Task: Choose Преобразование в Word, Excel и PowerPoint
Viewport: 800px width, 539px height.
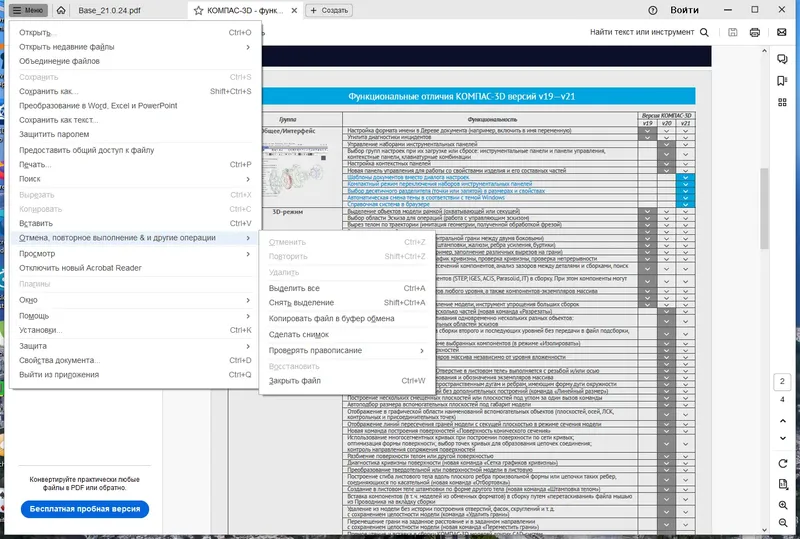Action: coord(135,106)
